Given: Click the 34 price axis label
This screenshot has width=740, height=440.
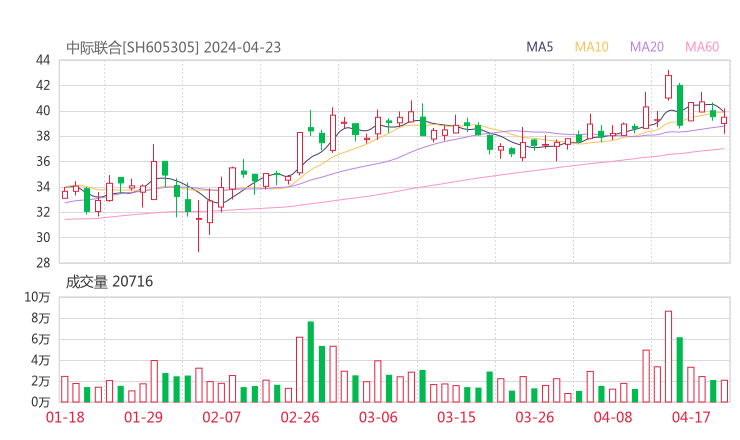Looking at the screenshot, I should click(43, 187).
